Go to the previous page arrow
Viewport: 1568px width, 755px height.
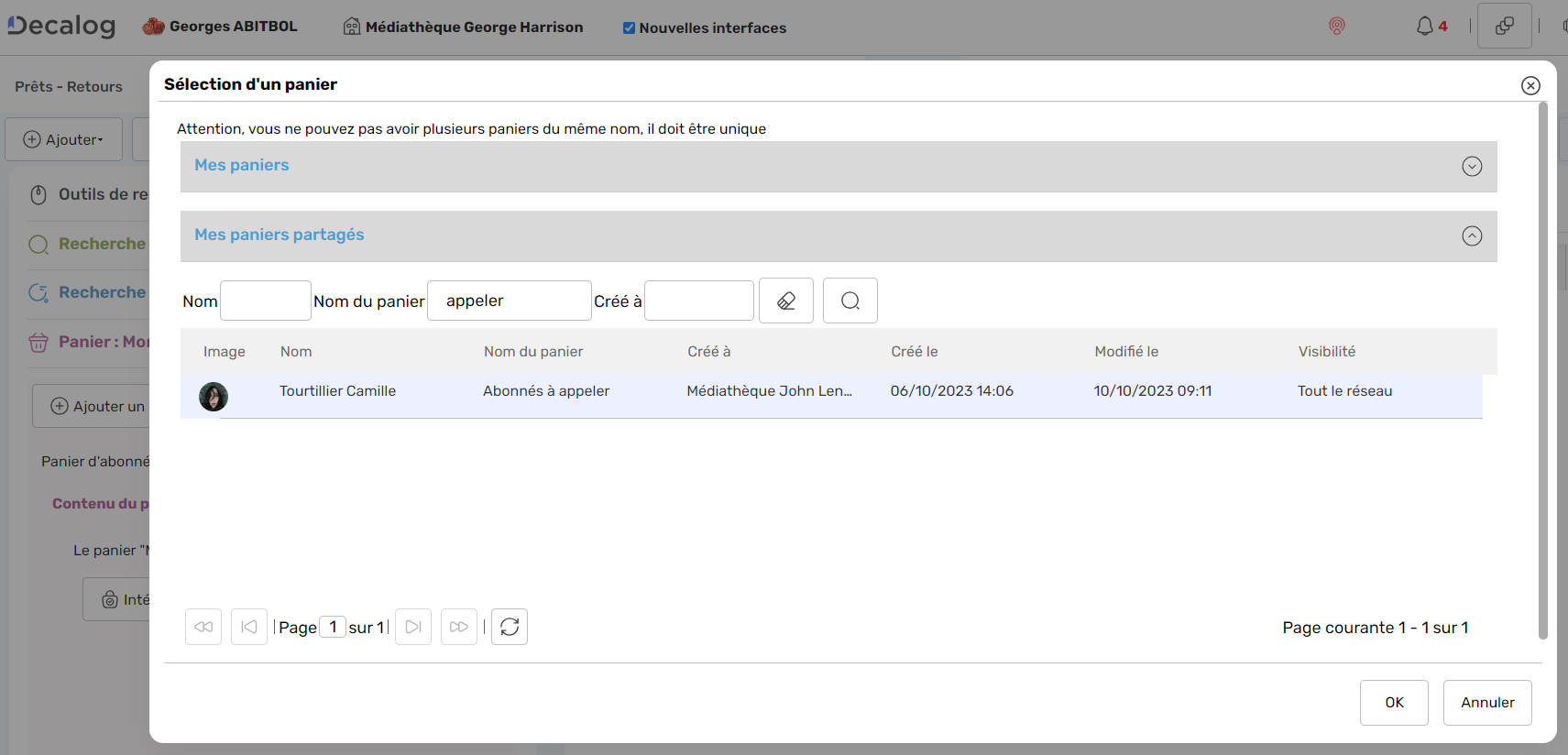(249, 627)
